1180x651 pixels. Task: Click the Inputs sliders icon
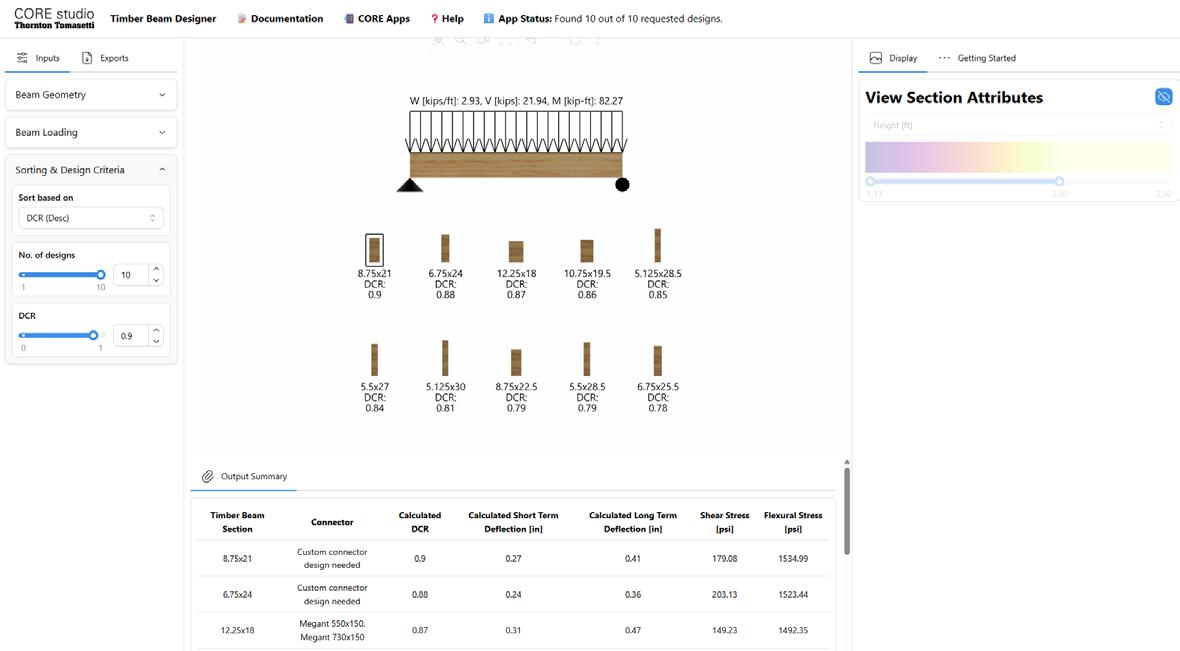coord(22,58)
